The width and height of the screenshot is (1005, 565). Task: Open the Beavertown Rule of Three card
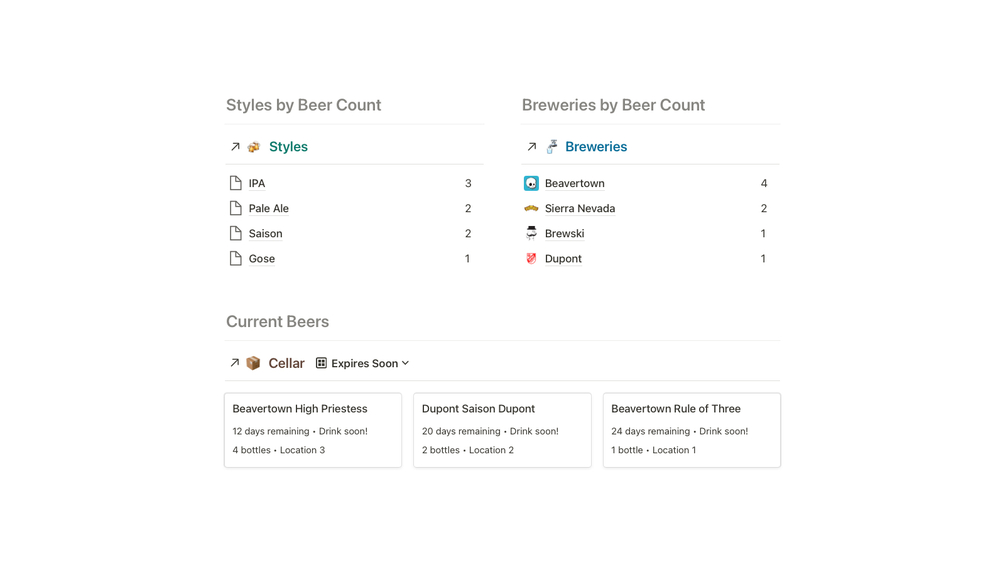click(691, 429)
